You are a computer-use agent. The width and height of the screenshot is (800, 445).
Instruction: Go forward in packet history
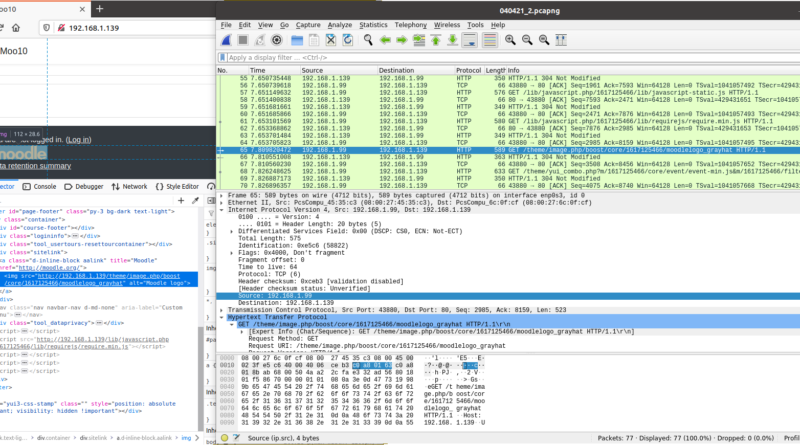(402, 40)
